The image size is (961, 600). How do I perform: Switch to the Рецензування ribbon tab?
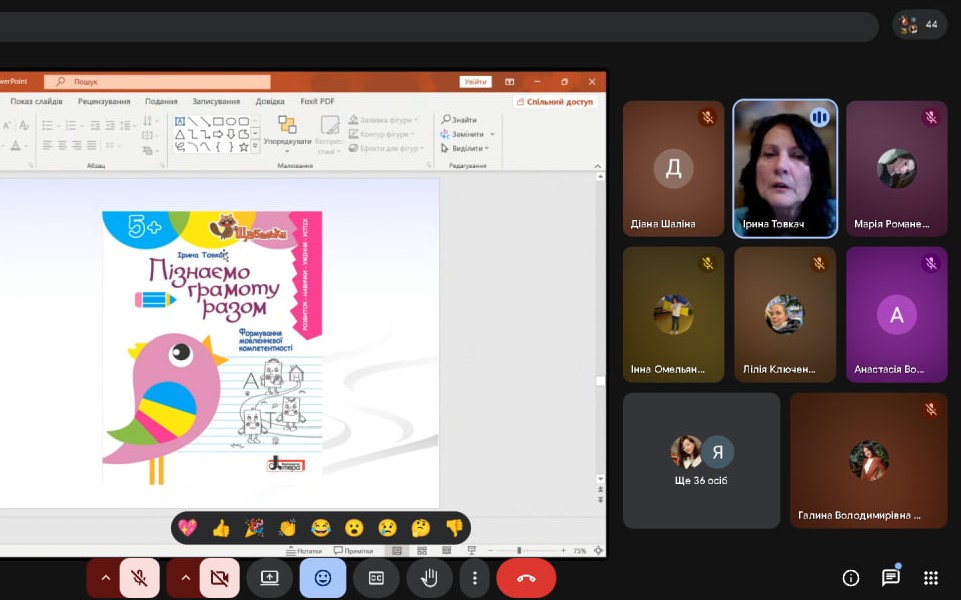point(104,101)
